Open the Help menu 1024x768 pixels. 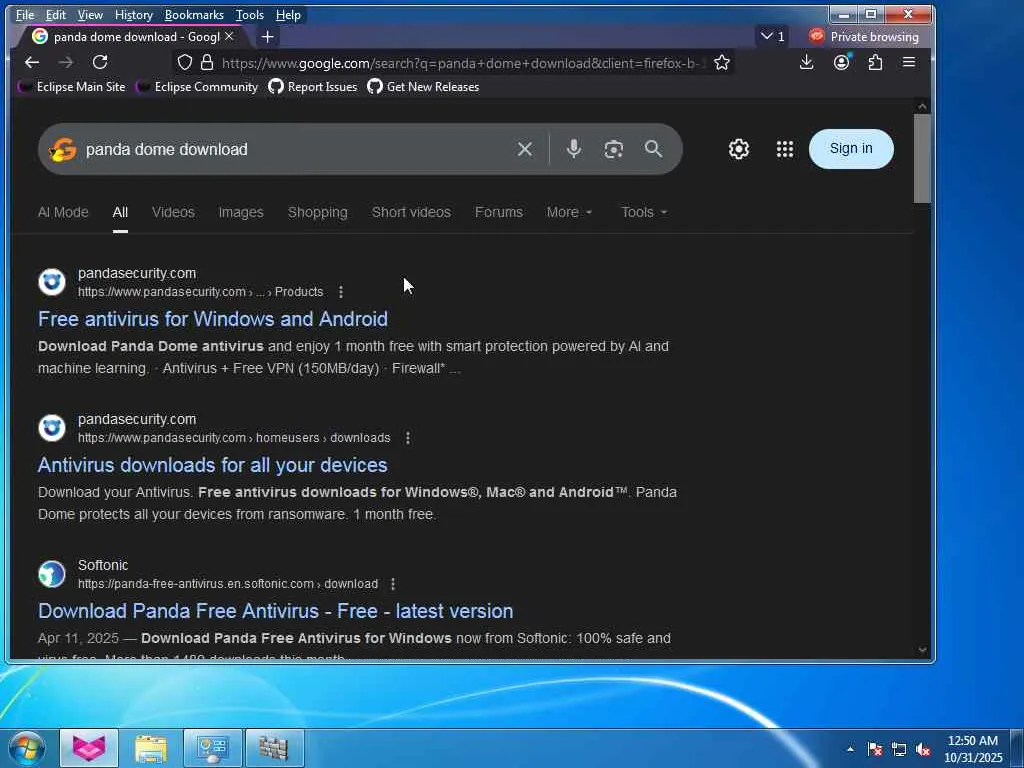(x=288, y=14)
